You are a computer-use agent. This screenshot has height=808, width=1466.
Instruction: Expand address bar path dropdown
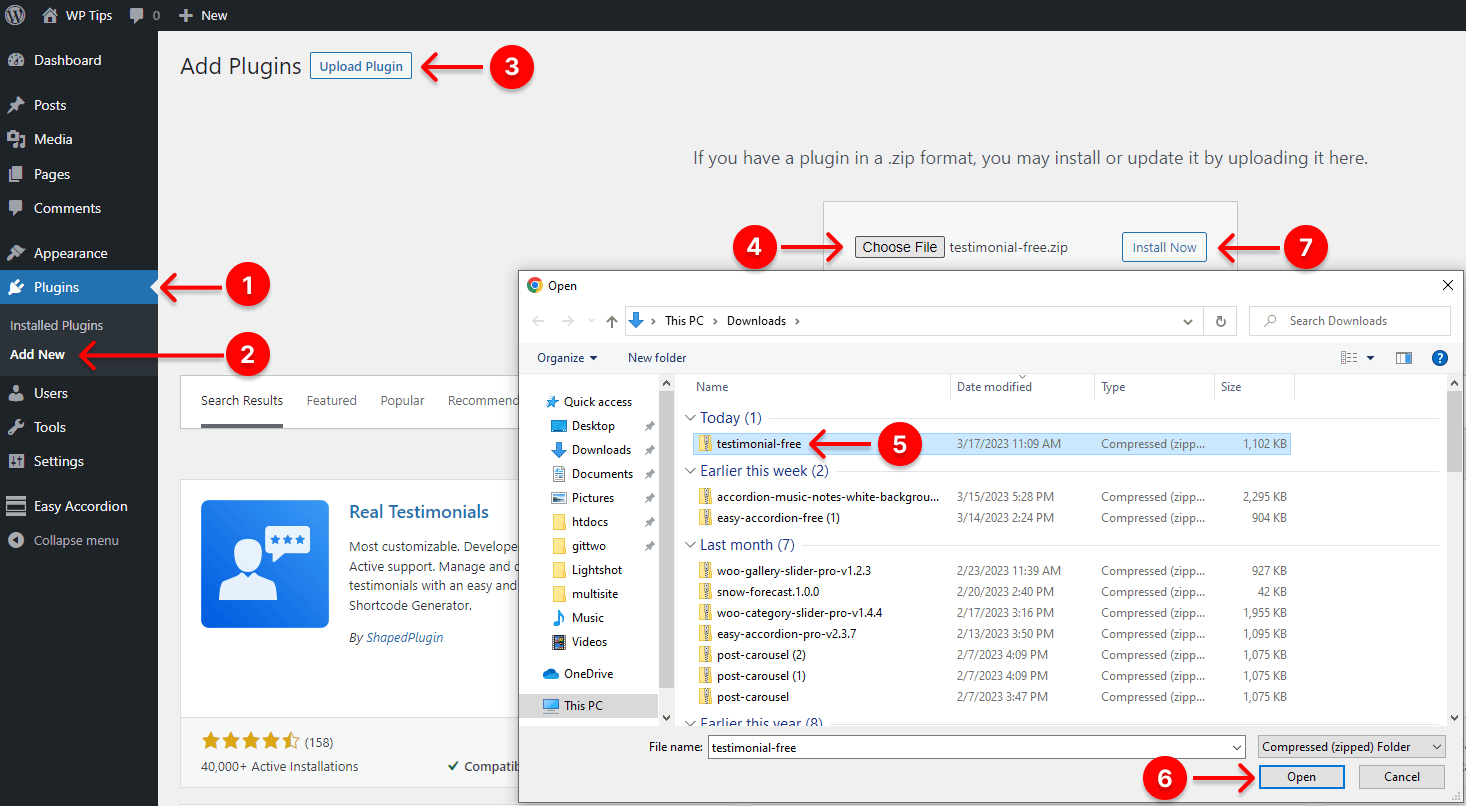(1188, 321)
